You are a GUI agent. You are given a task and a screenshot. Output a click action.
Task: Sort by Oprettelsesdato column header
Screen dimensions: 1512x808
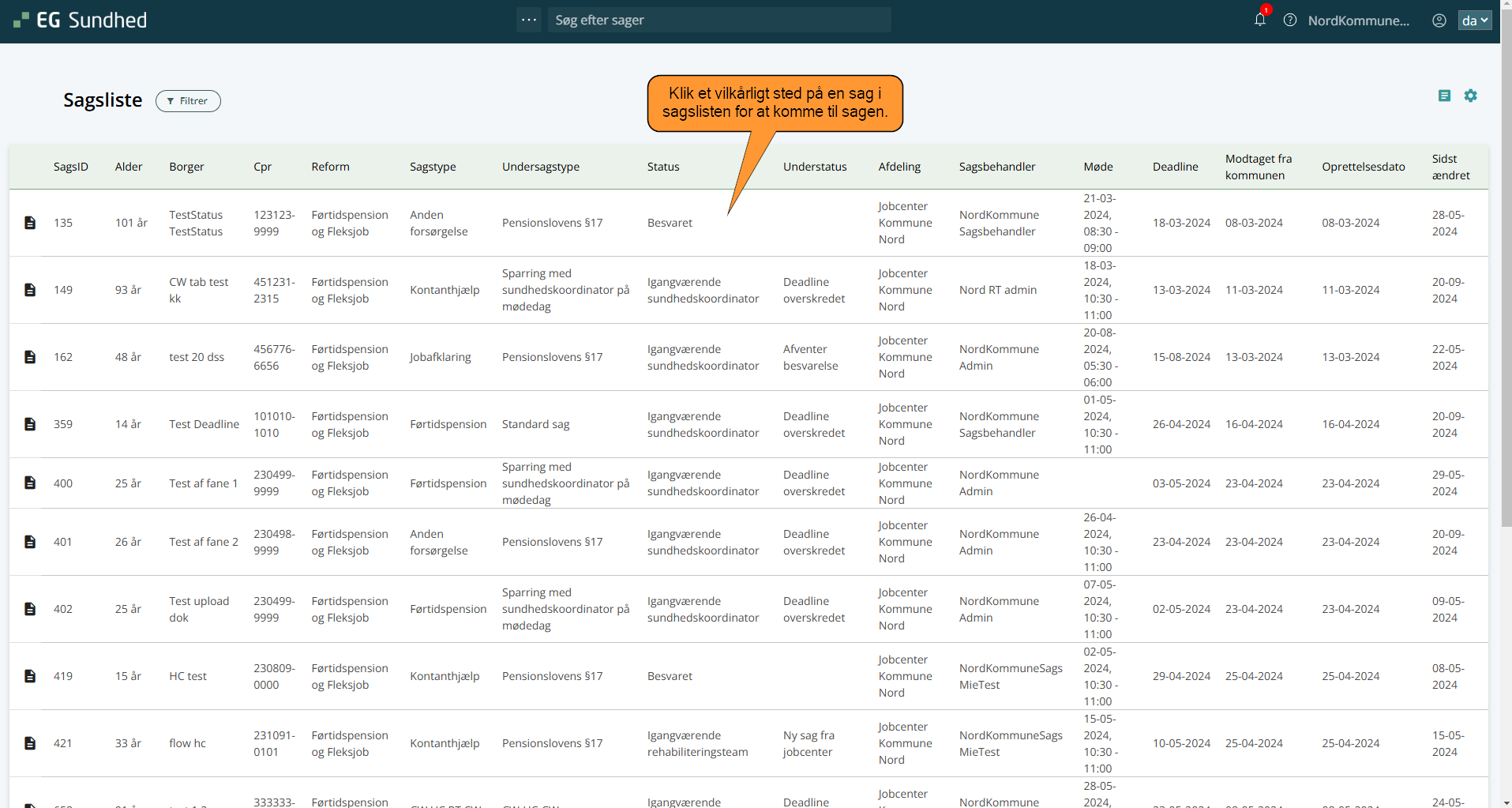pos(1364,167)
